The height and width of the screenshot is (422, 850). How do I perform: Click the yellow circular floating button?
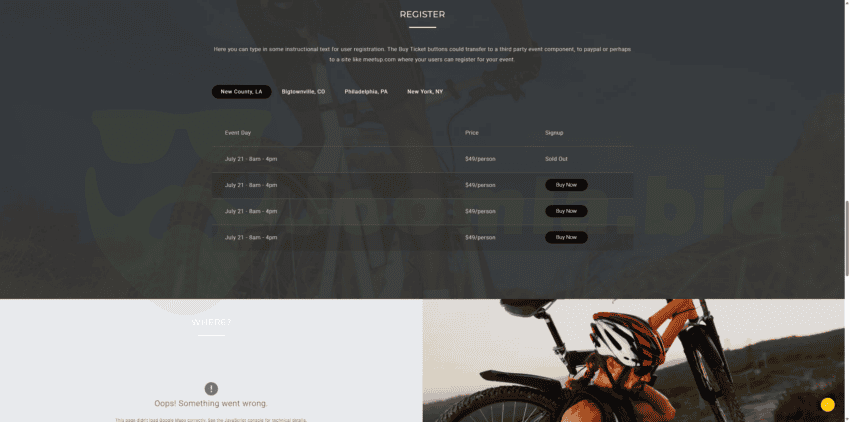point(827,405)
